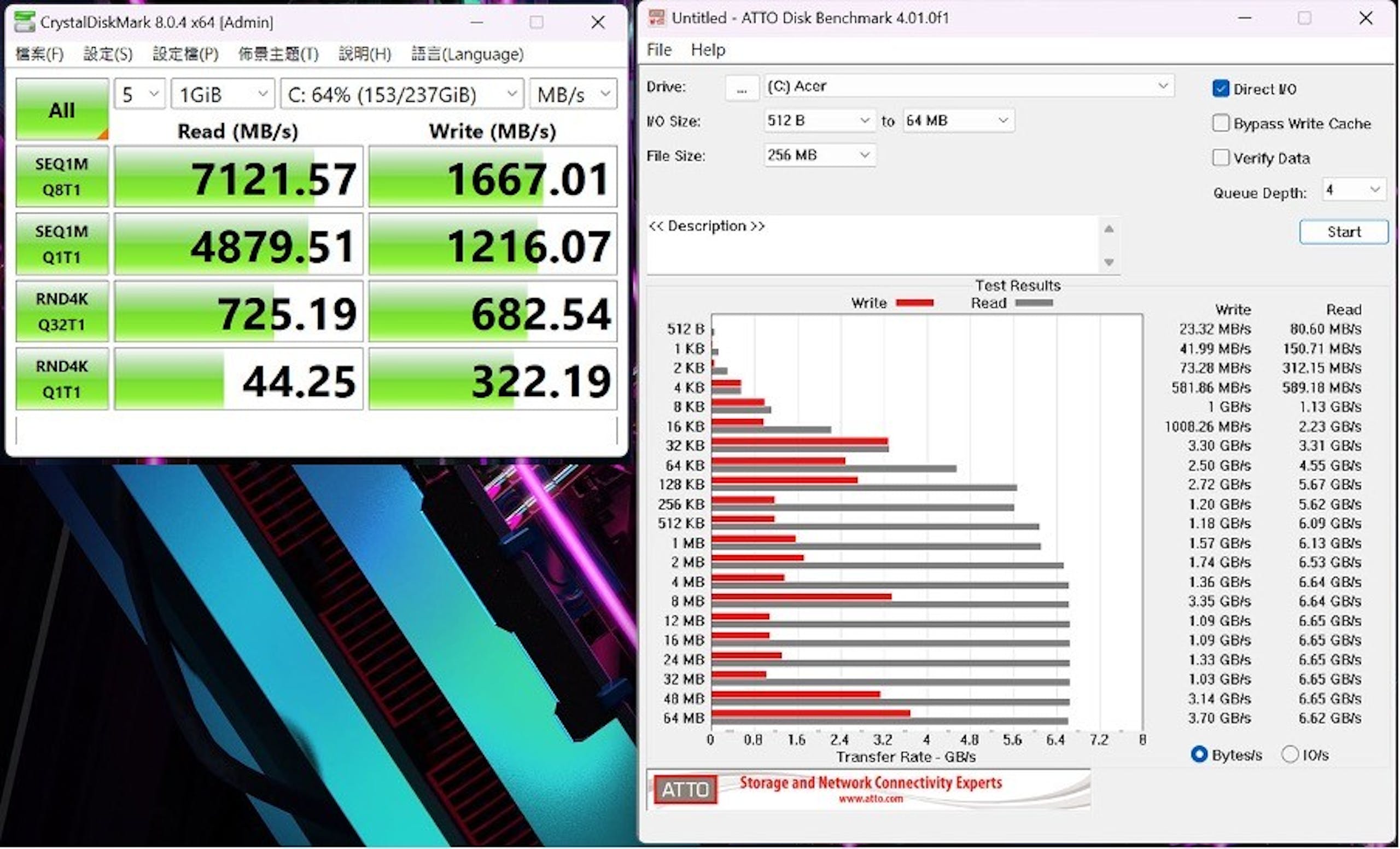Open the File Size dropdown 256 MB
The height and width of the screenshot is (849, 1400).
click(x=819, y=155)
